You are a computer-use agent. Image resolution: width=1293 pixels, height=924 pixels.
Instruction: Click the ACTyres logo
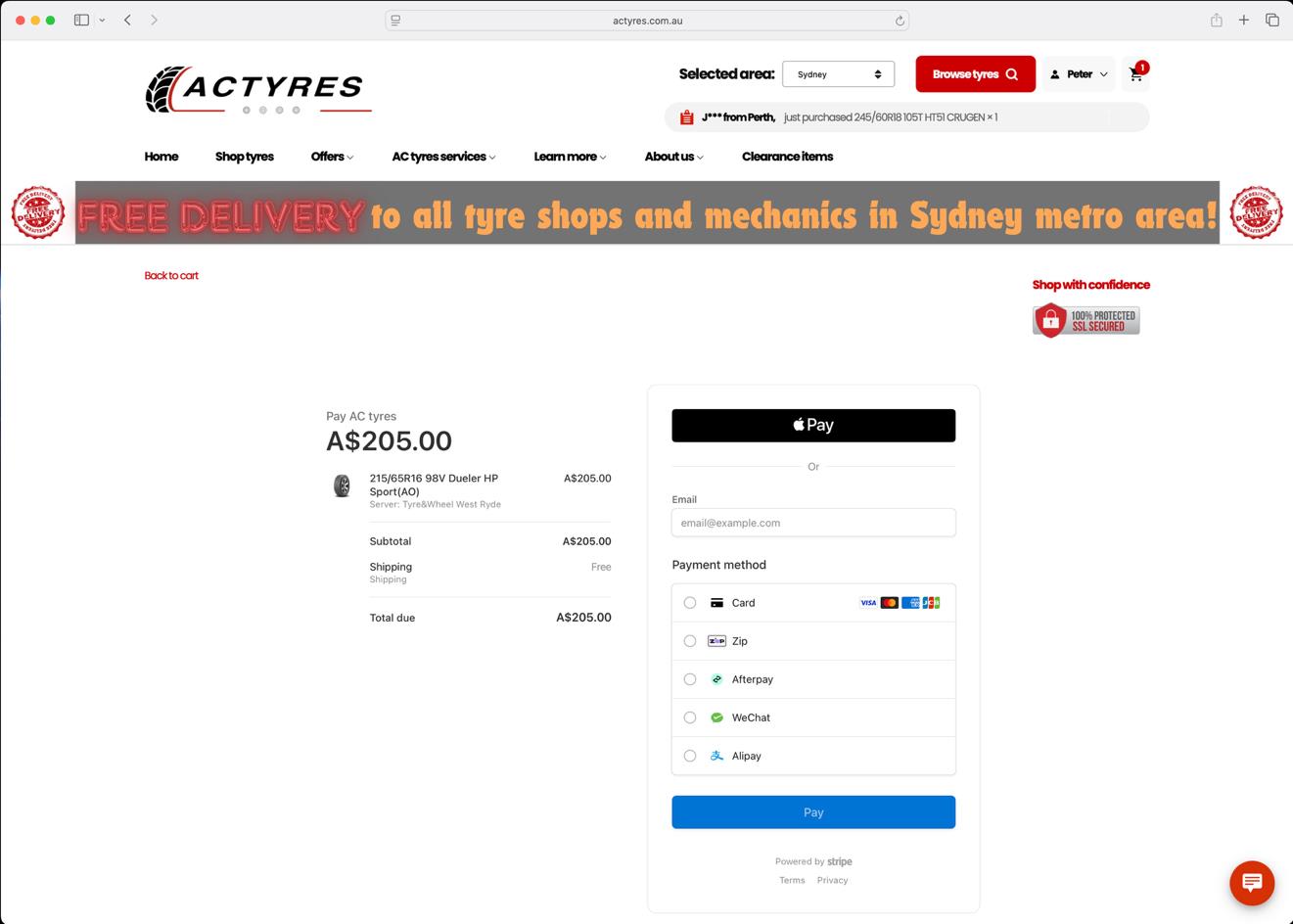pyautogui.click(x=258, y=90)
